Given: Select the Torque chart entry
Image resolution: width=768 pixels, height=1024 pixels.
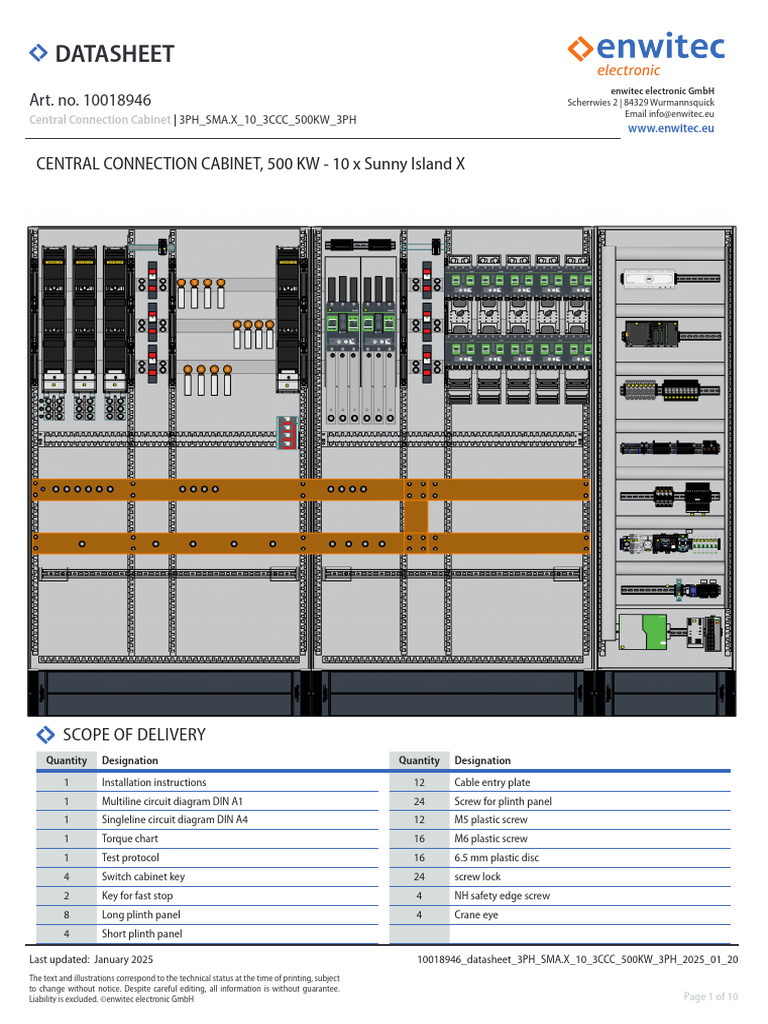Looking at the screenshot, I should click(x=130, y=839).
